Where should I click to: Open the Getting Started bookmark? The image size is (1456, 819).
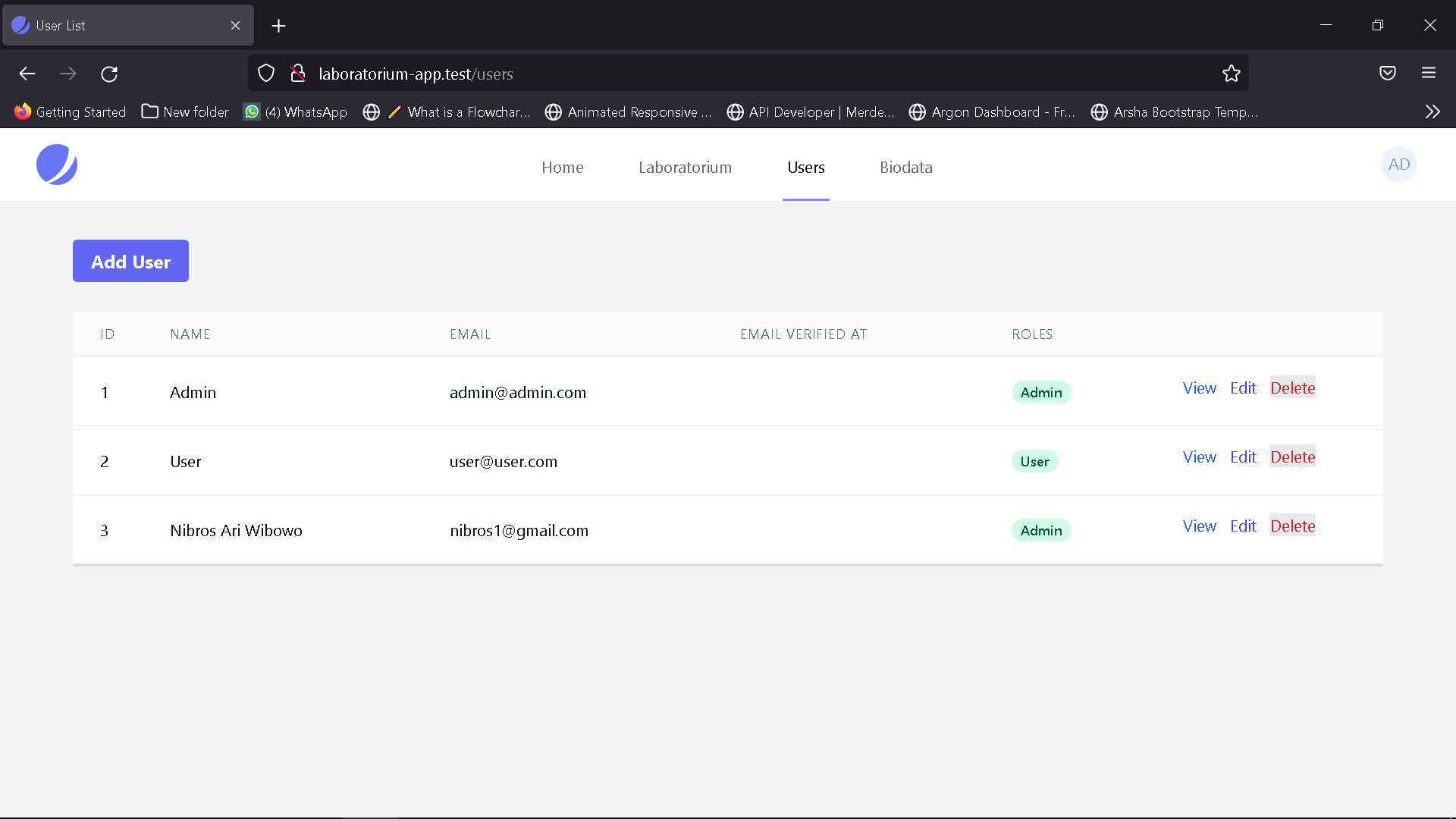click(70, 111)
